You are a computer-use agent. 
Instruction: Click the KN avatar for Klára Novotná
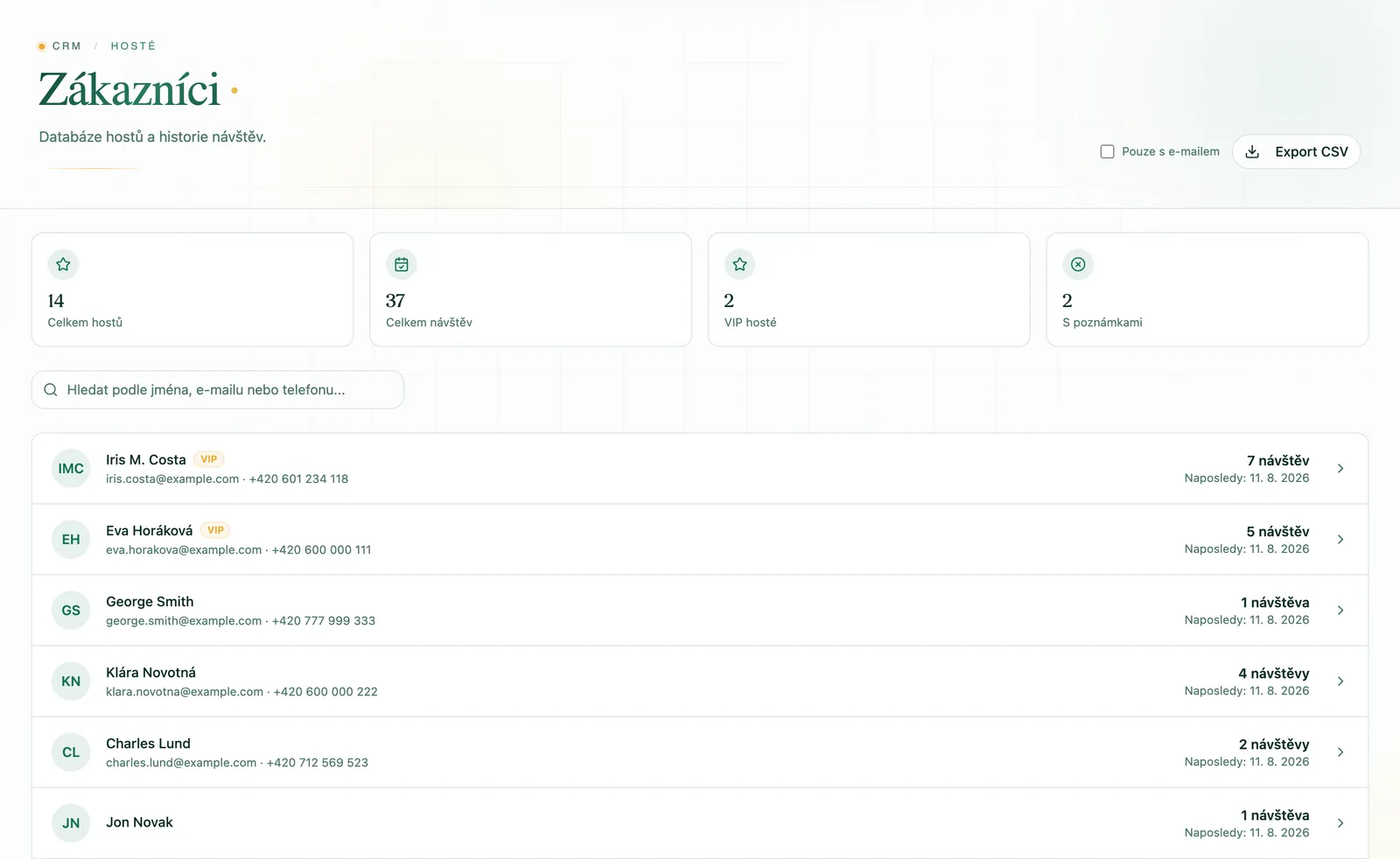point(71,681)
